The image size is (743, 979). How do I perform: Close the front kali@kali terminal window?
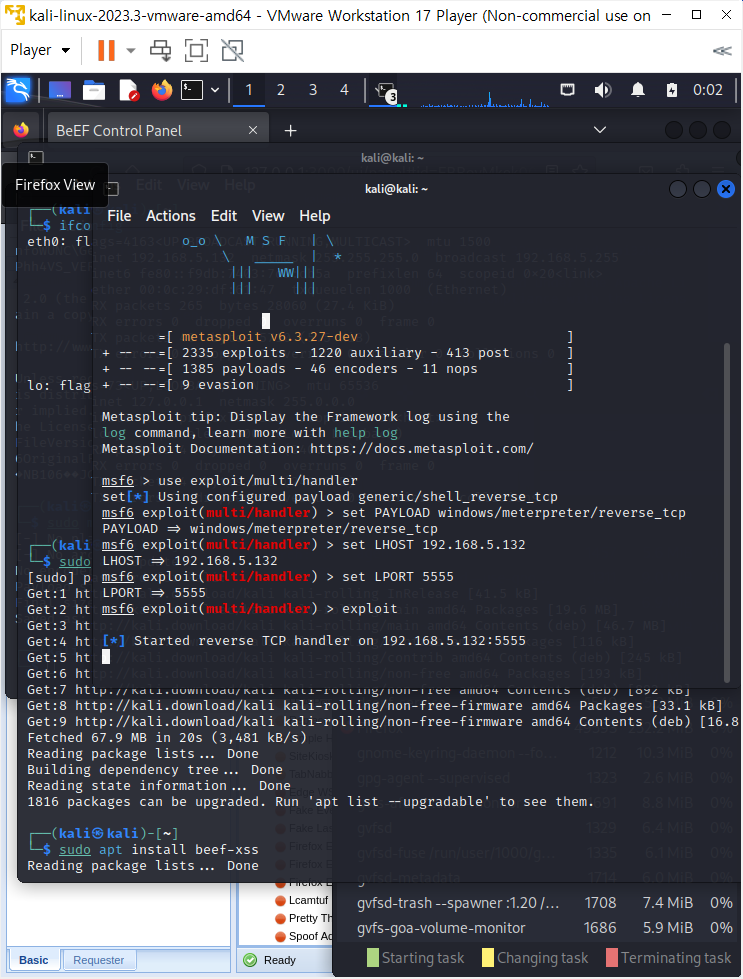tap(726, 189)
